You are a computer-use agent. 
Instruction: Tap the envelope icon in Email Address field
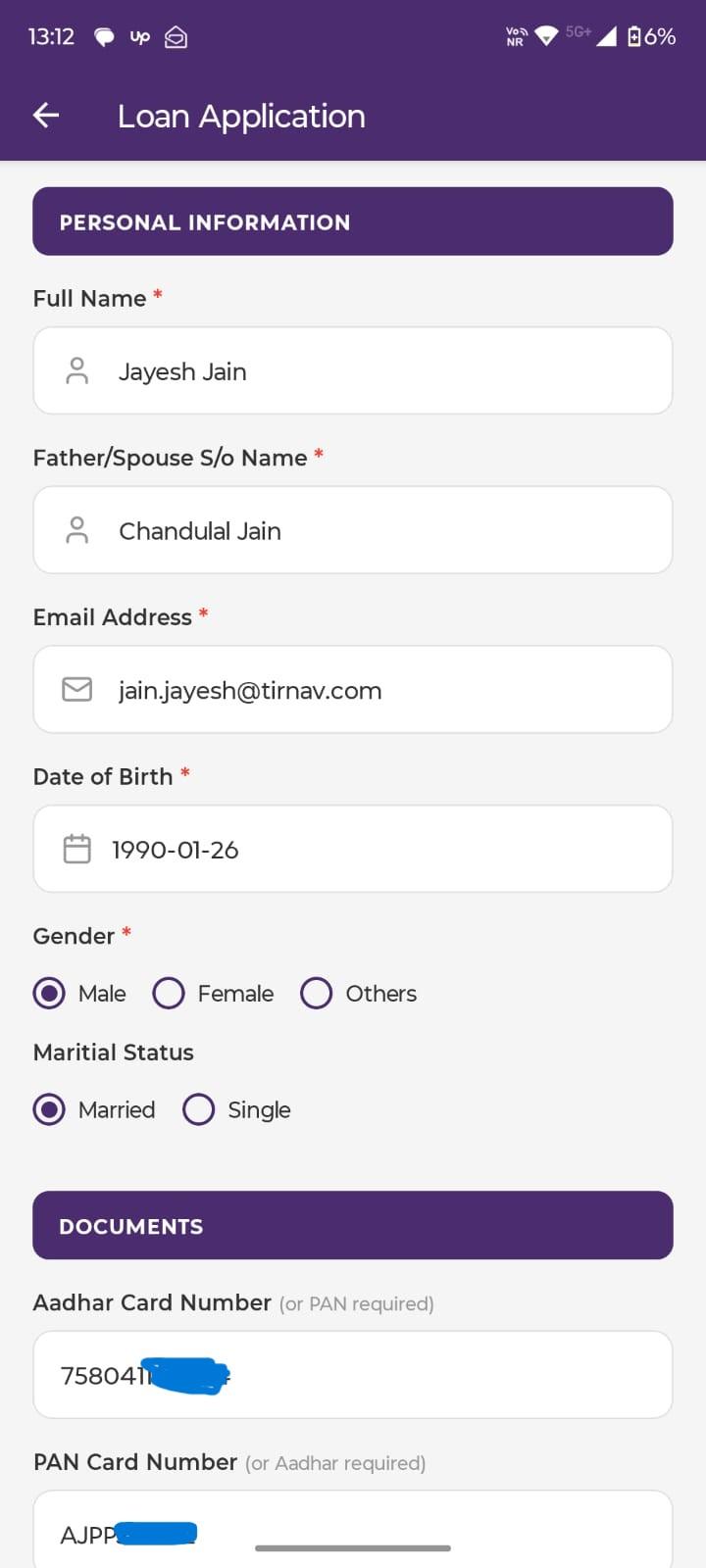(77, 689)
